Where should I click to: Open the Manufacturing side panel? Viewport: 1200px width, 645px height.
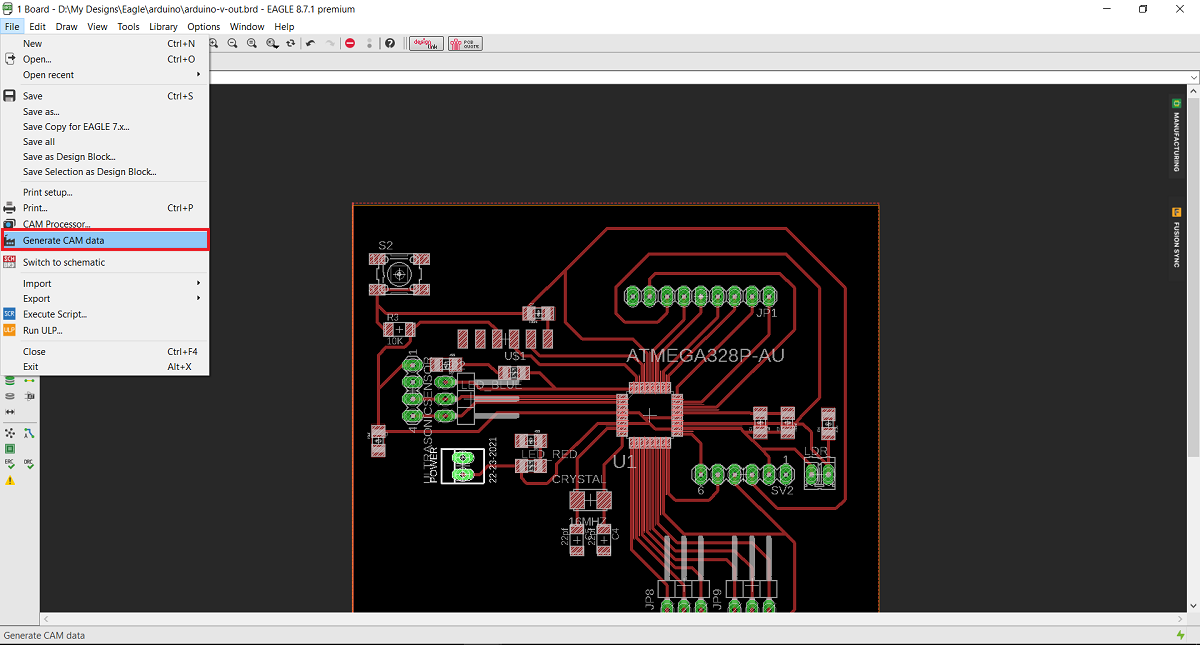point(1177,134)
